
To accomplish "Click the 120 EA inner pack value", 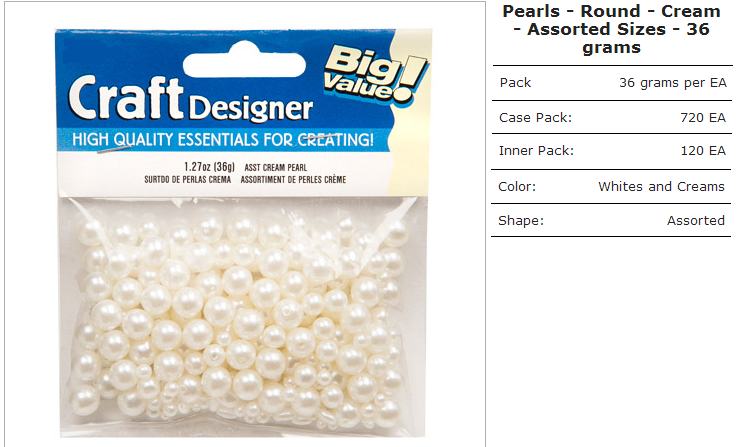I will point(703,151).
